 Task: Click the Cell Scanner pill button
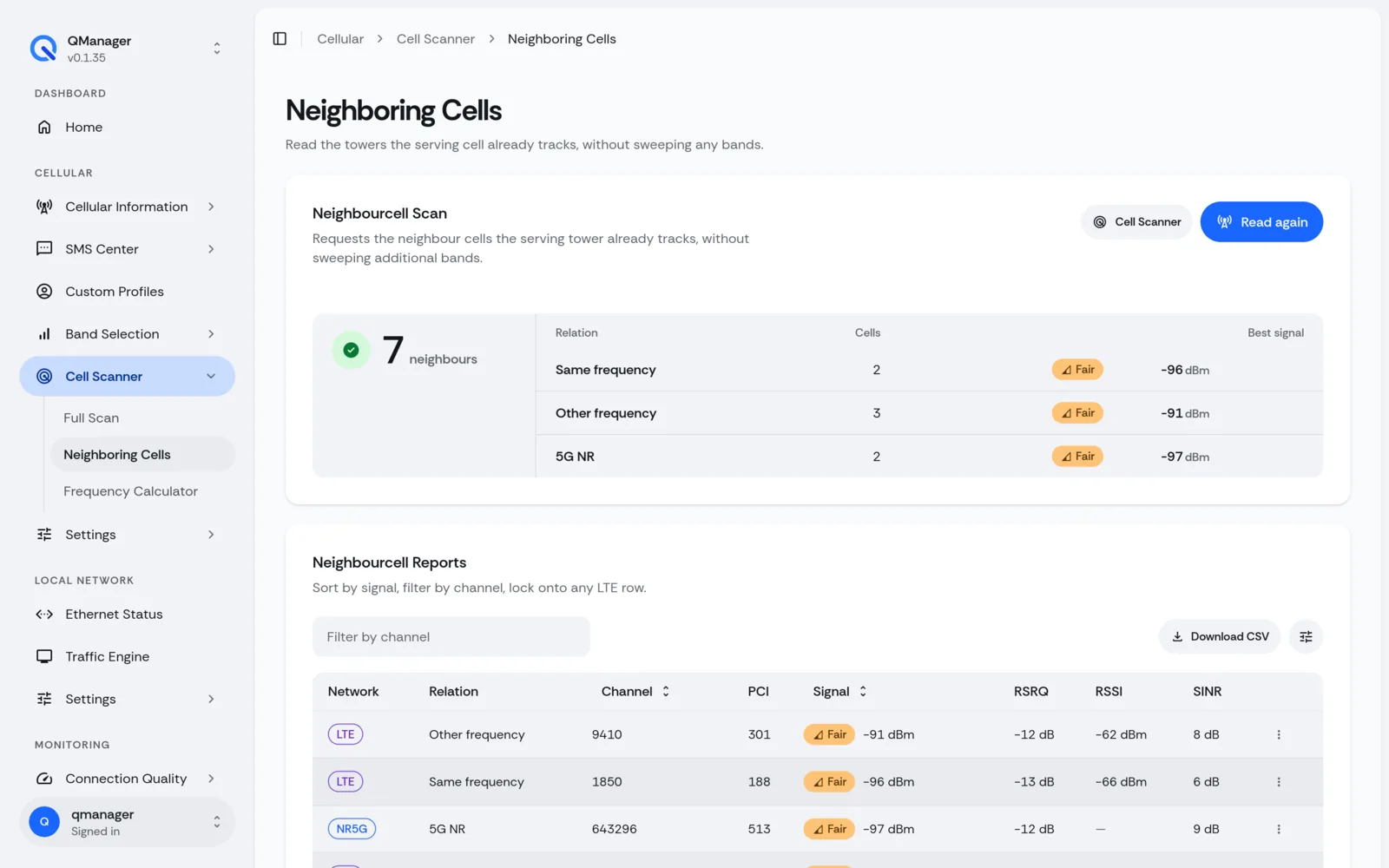click(1136, 222)
